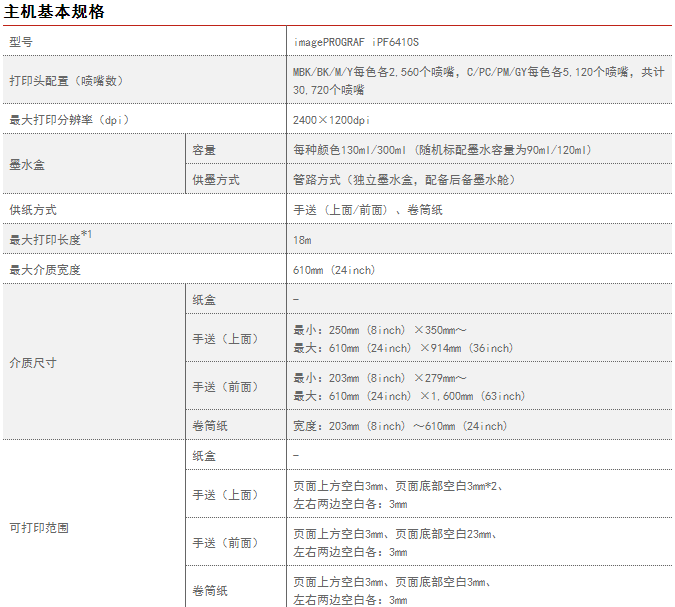
Task: Select the 打印头配置（喷嘴数） label
Action: point(67,81)
